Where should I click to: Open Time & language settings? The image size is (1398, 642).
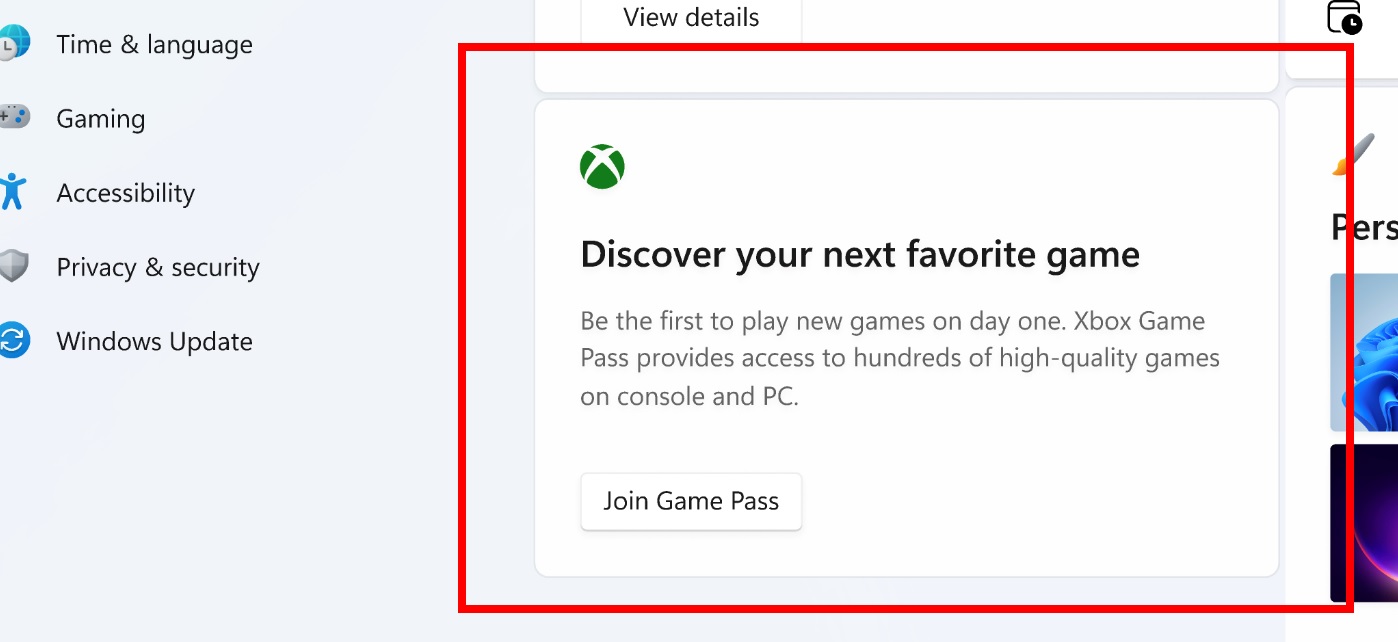[154, 44]
